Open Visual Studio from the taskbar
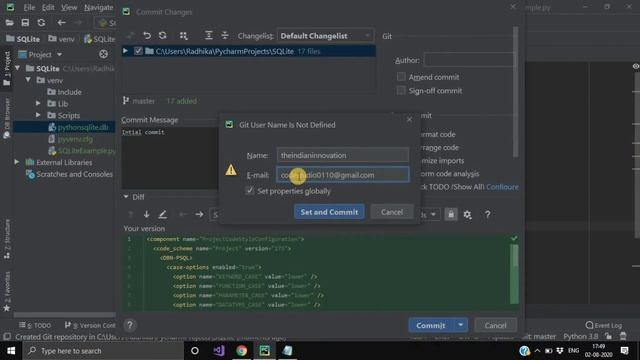The image size is (640, 360). tap(219, 351)
